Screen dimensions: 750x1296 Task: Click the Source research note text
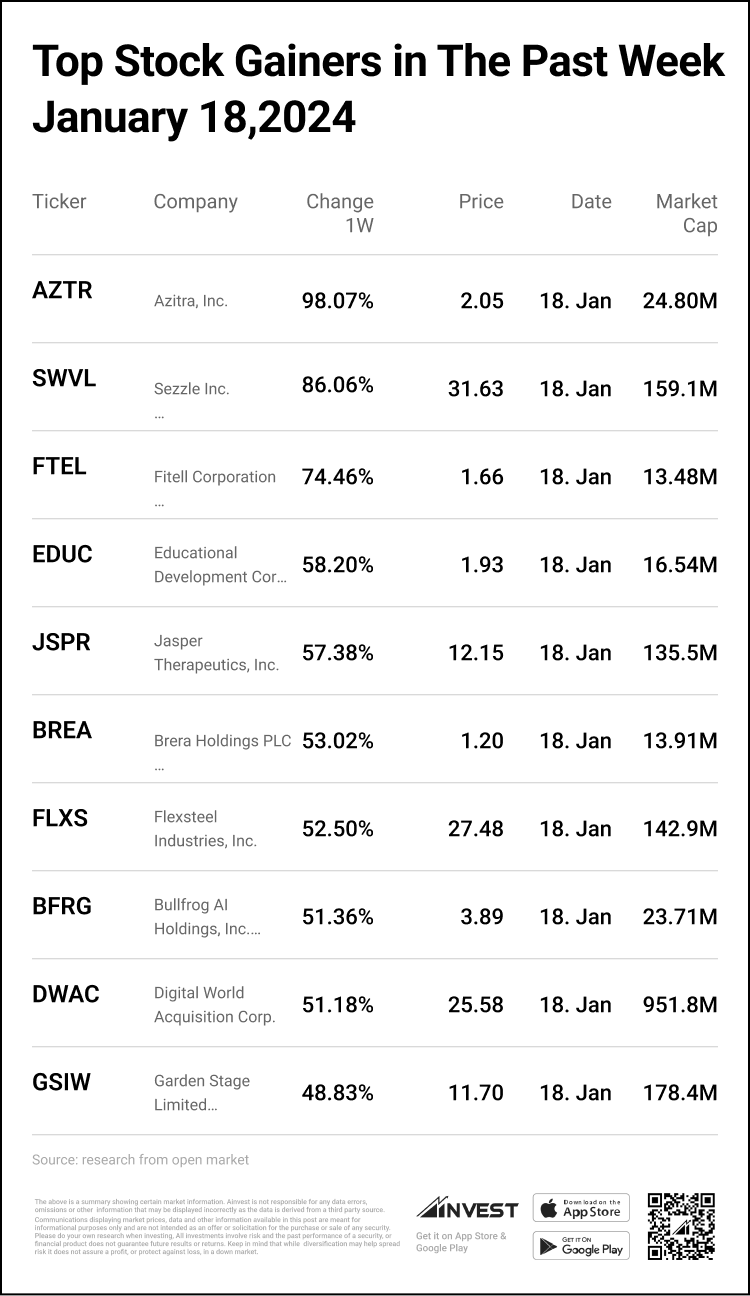(141, 1160)
